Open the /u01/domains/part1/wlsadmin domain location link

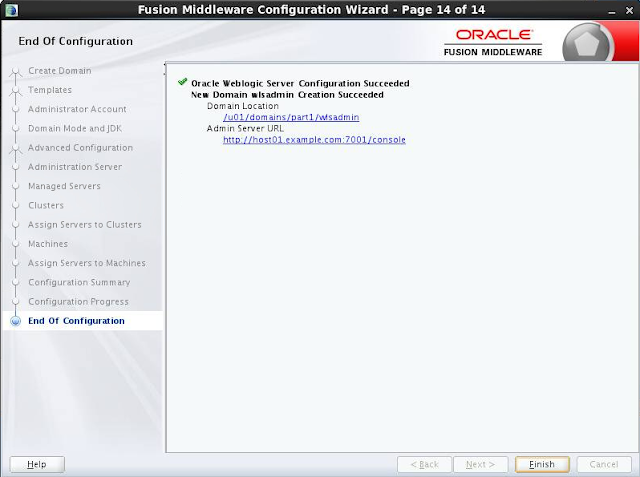[291, 117]
